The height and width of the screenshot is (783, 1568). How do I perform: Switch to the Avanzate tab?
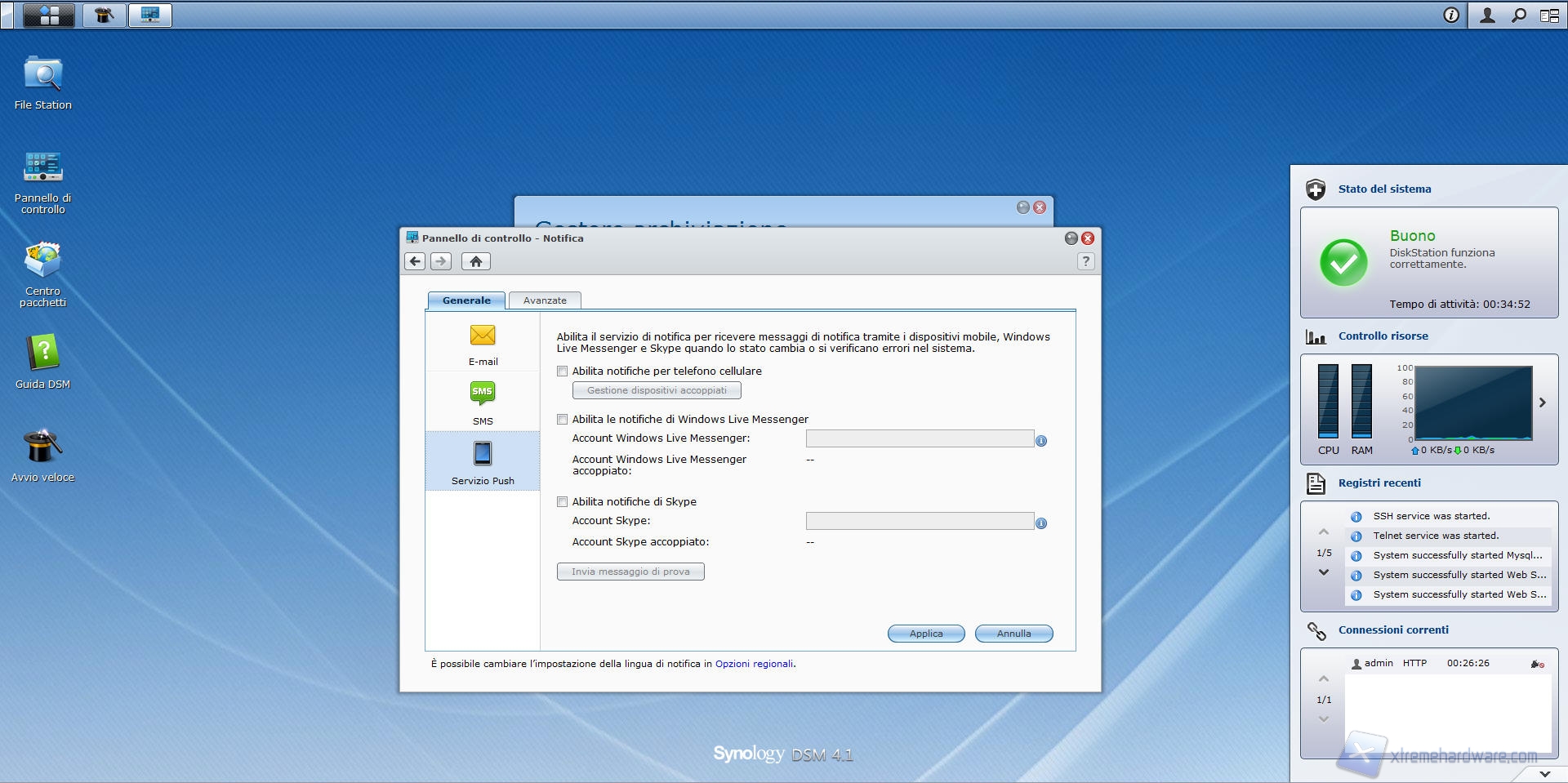point(545,300)
